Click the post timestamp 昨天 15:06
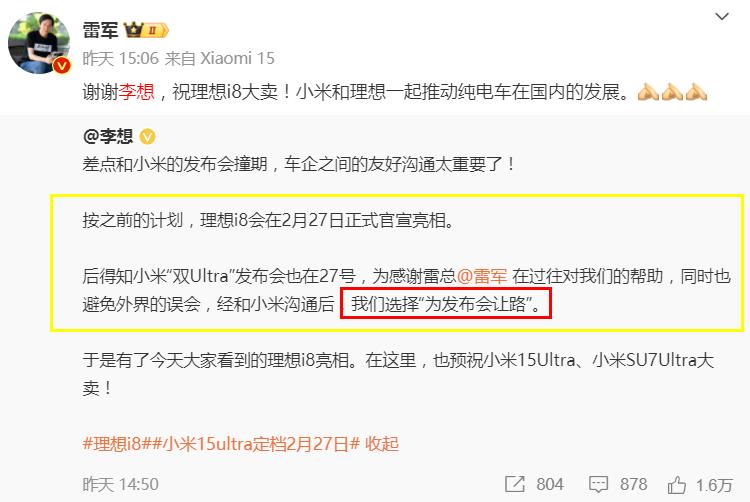The image size is (750, 502). pos(121,58)
